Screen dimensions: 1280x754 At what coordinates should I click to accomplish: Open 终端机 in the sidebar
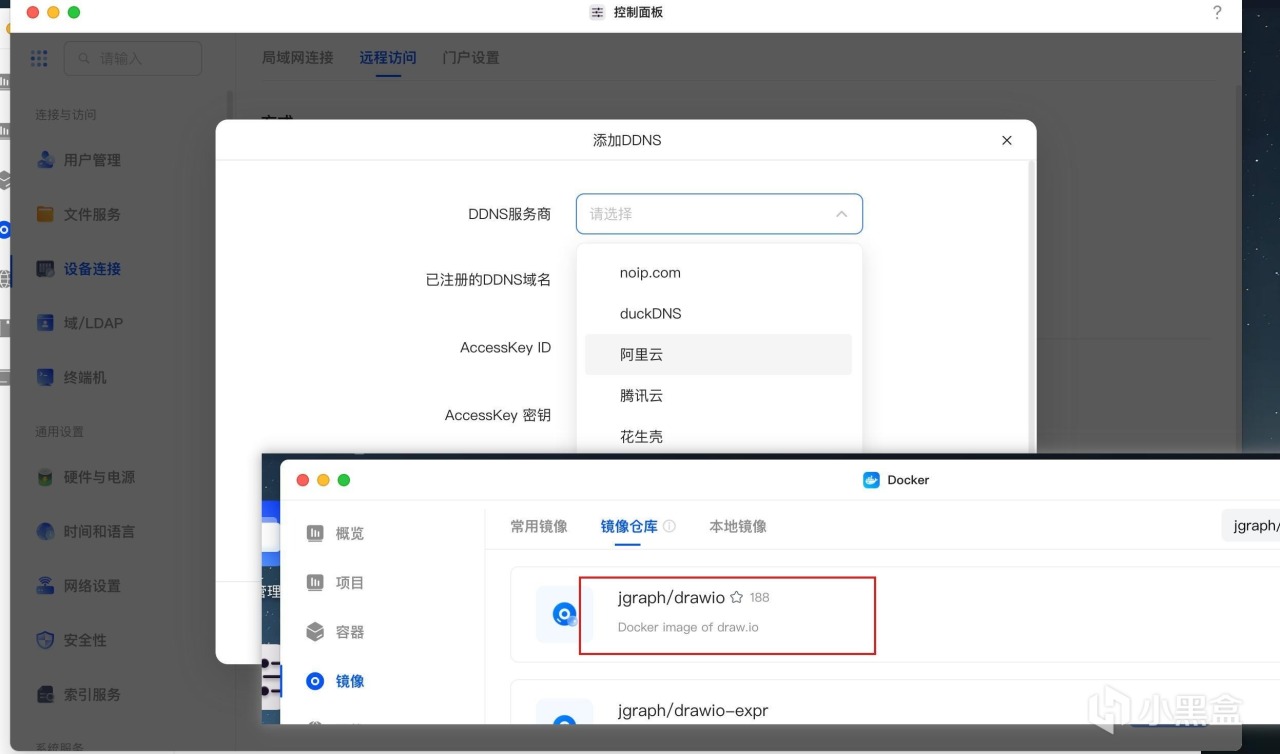(x=85, y=377)
